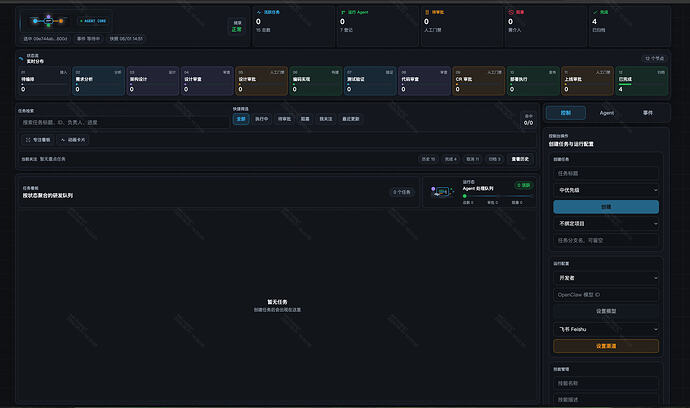
Task: Click the orange 设置渠道 button
Action: click(606, 346)
